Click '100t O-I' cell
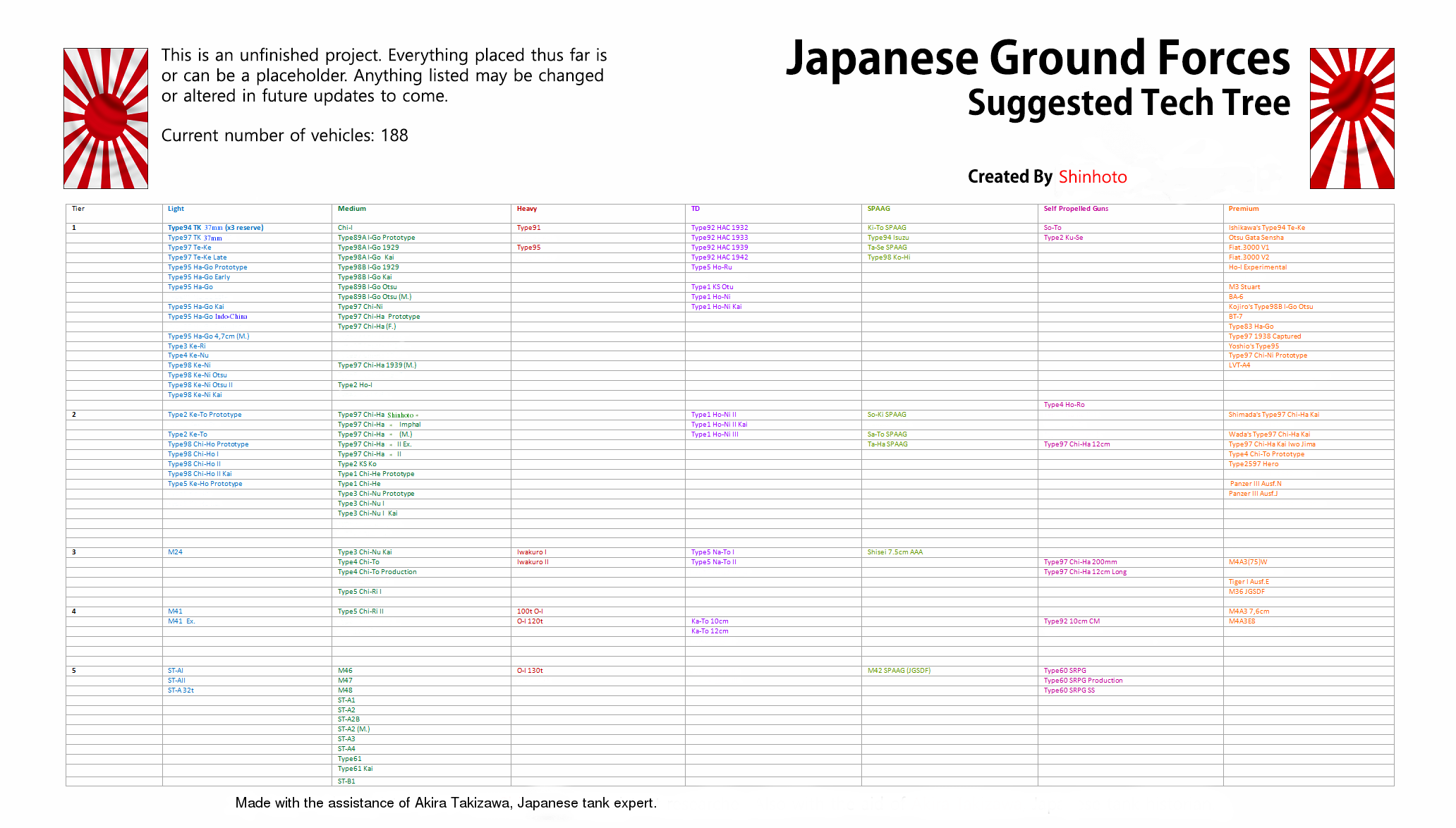Image resolution: width=1456 pixels, height=828 pixels. (x=530, y=611)
